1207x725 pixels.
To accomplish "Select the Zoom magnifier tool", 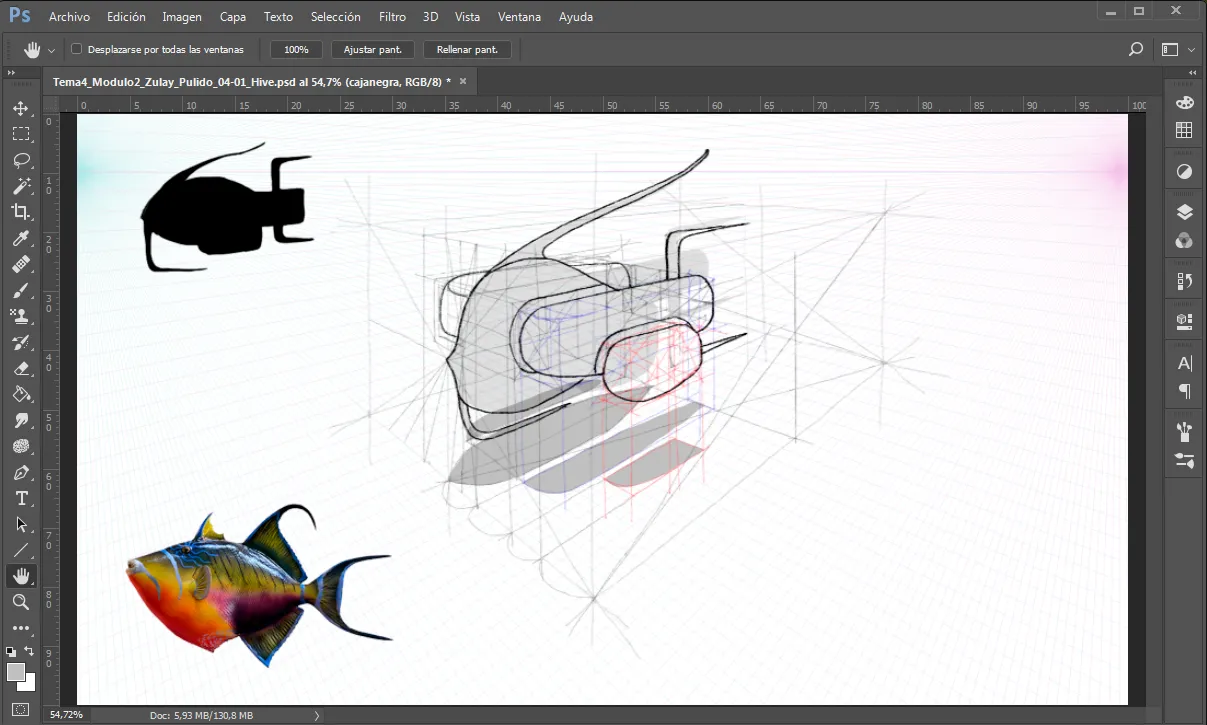I will pos(21,602).
